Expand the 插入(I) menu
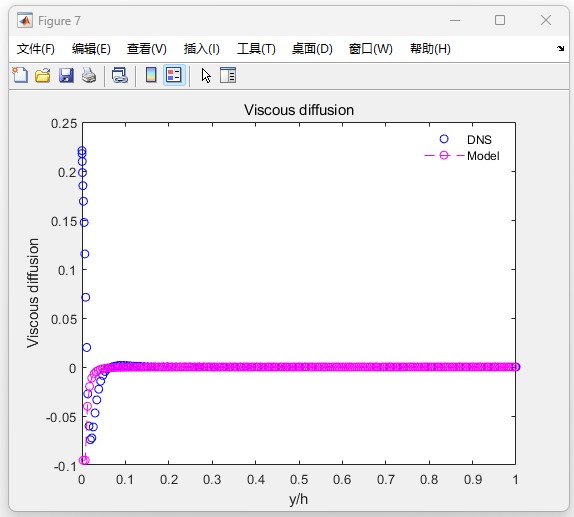Image resolution: width=574 pixels, height=517 pixels. click(202, 49)
